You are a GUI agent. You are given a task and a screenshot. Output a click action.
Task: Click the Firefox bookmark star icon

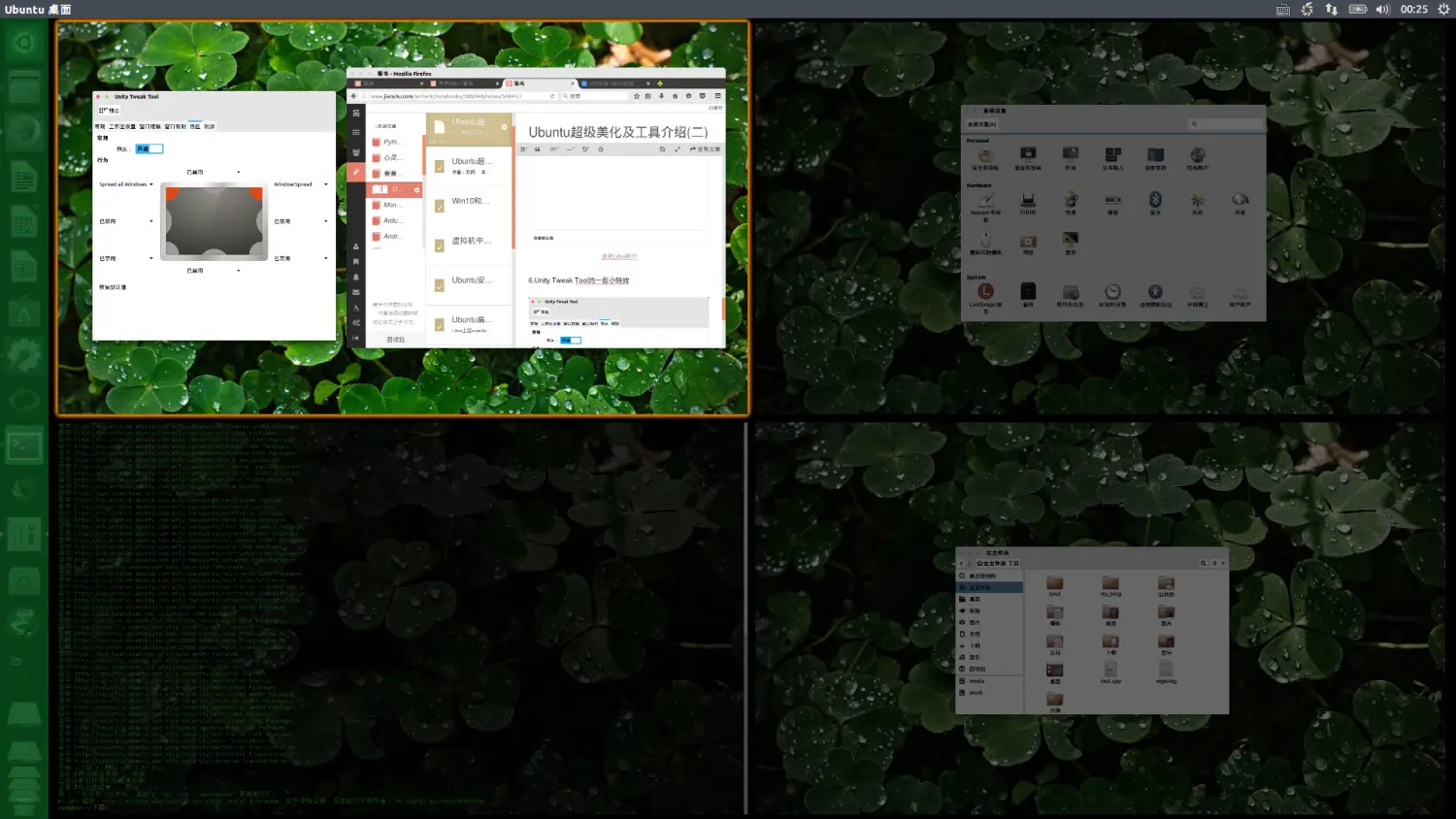pos(637,96)
